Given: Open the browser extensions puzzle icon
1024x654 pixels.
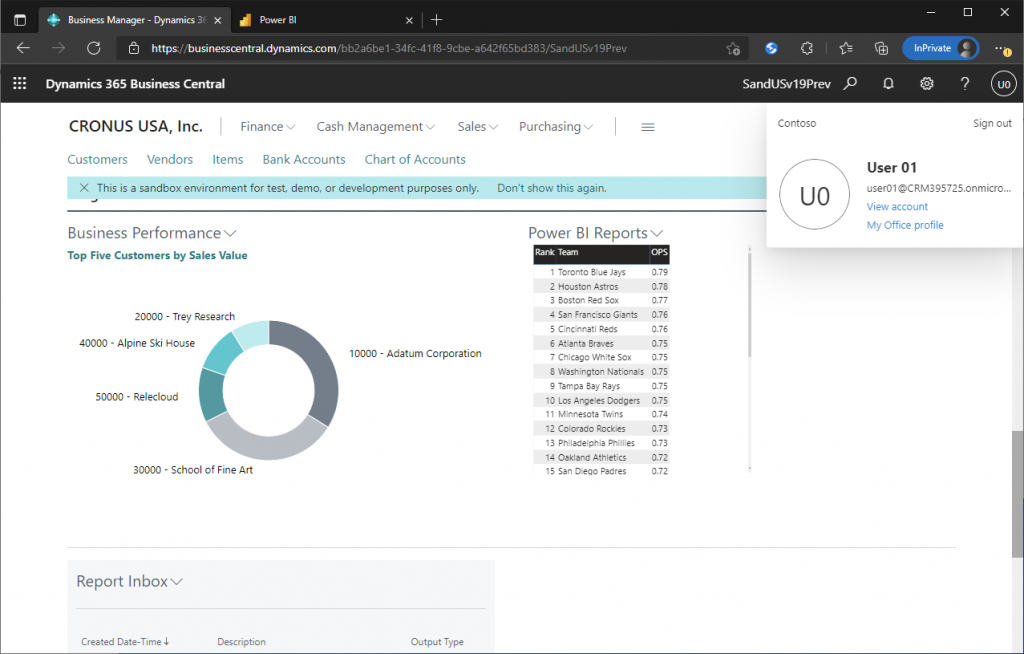Looking at the screenshot, I should 807,48.
